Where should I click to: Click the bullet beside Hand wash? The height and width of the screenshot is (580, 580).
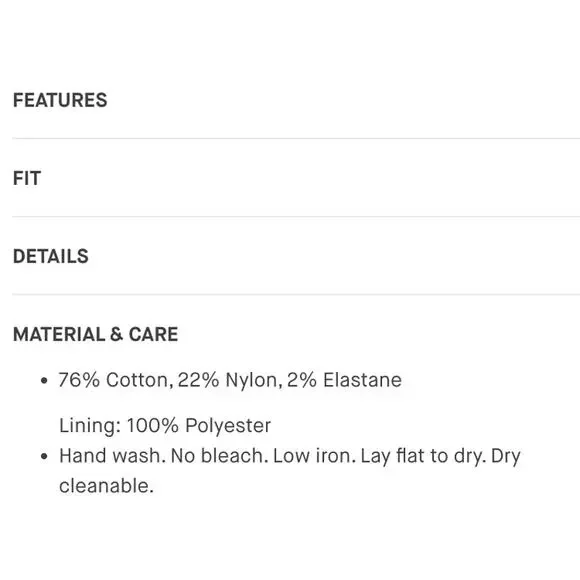coord(44,456)
